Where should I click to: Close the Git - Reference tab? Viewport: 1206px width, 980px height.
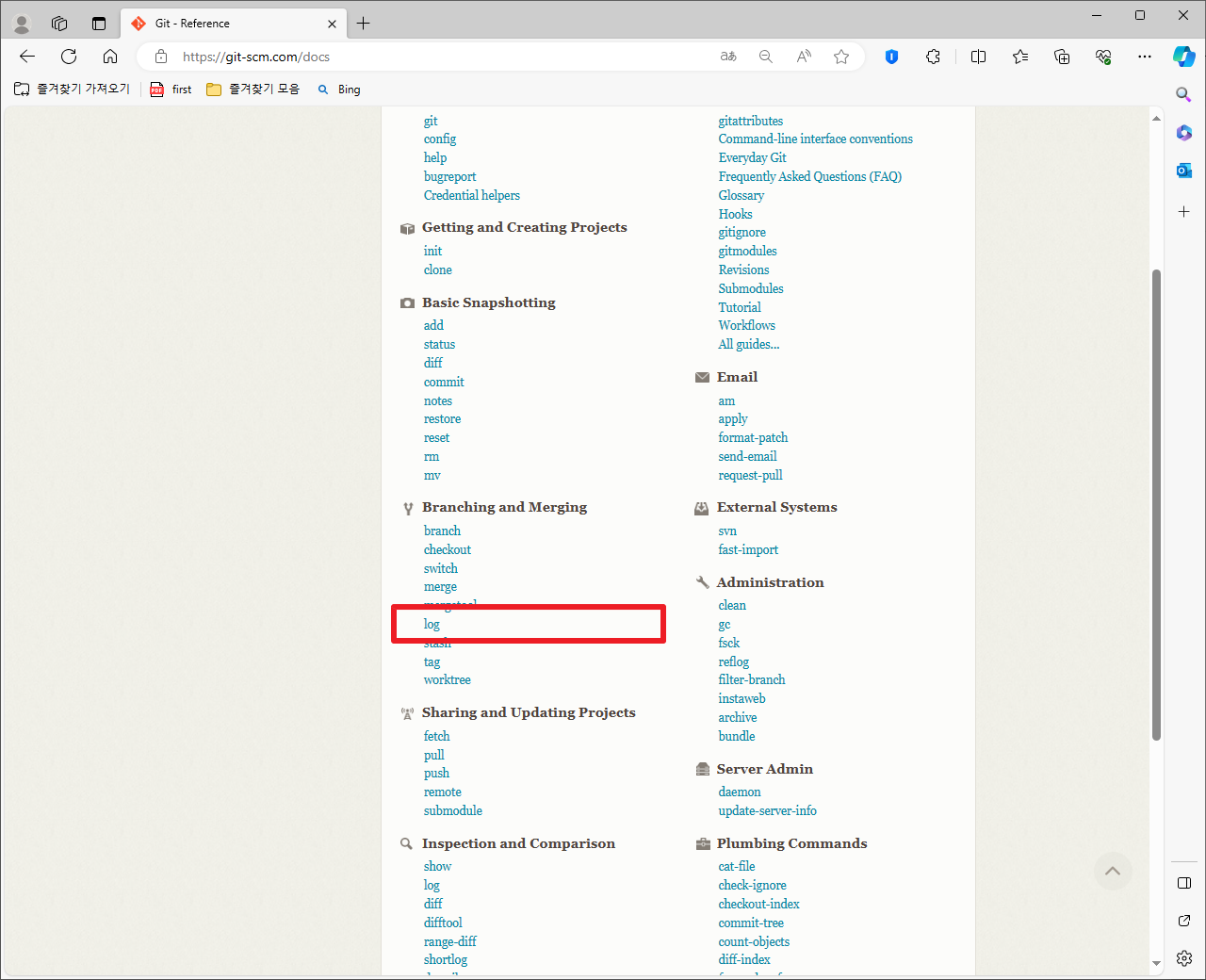[x=332, y=24]
